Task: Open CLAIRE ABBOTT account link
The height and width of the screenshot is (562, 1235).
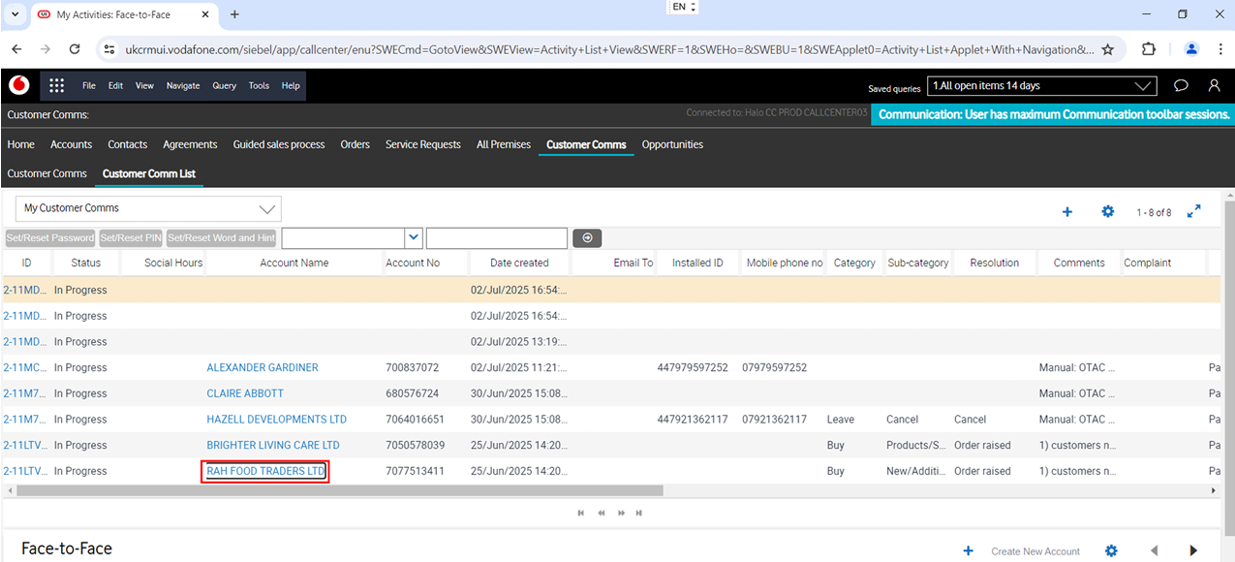Action: [x=245, y=394]
